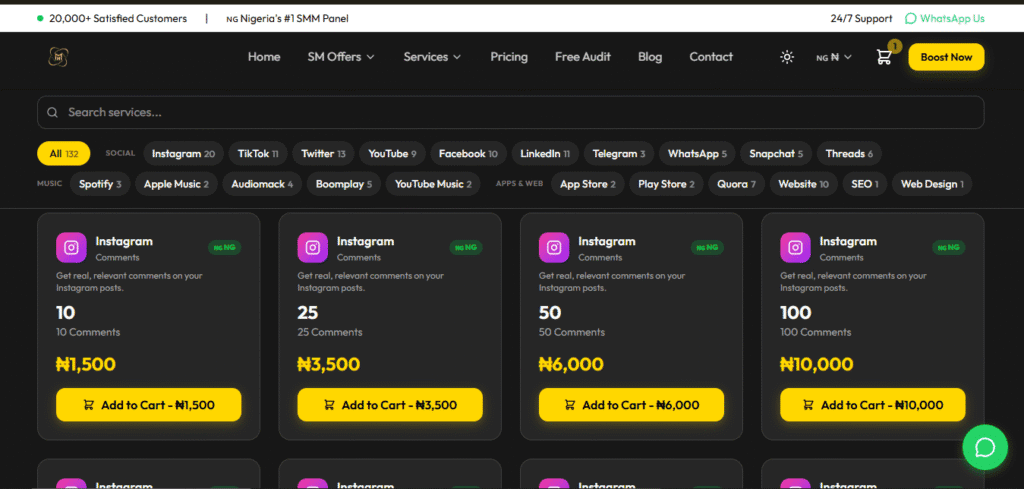Filter by Play Store 2
1024x489 pixels.
pyautogui.click(x=666, y=184)
